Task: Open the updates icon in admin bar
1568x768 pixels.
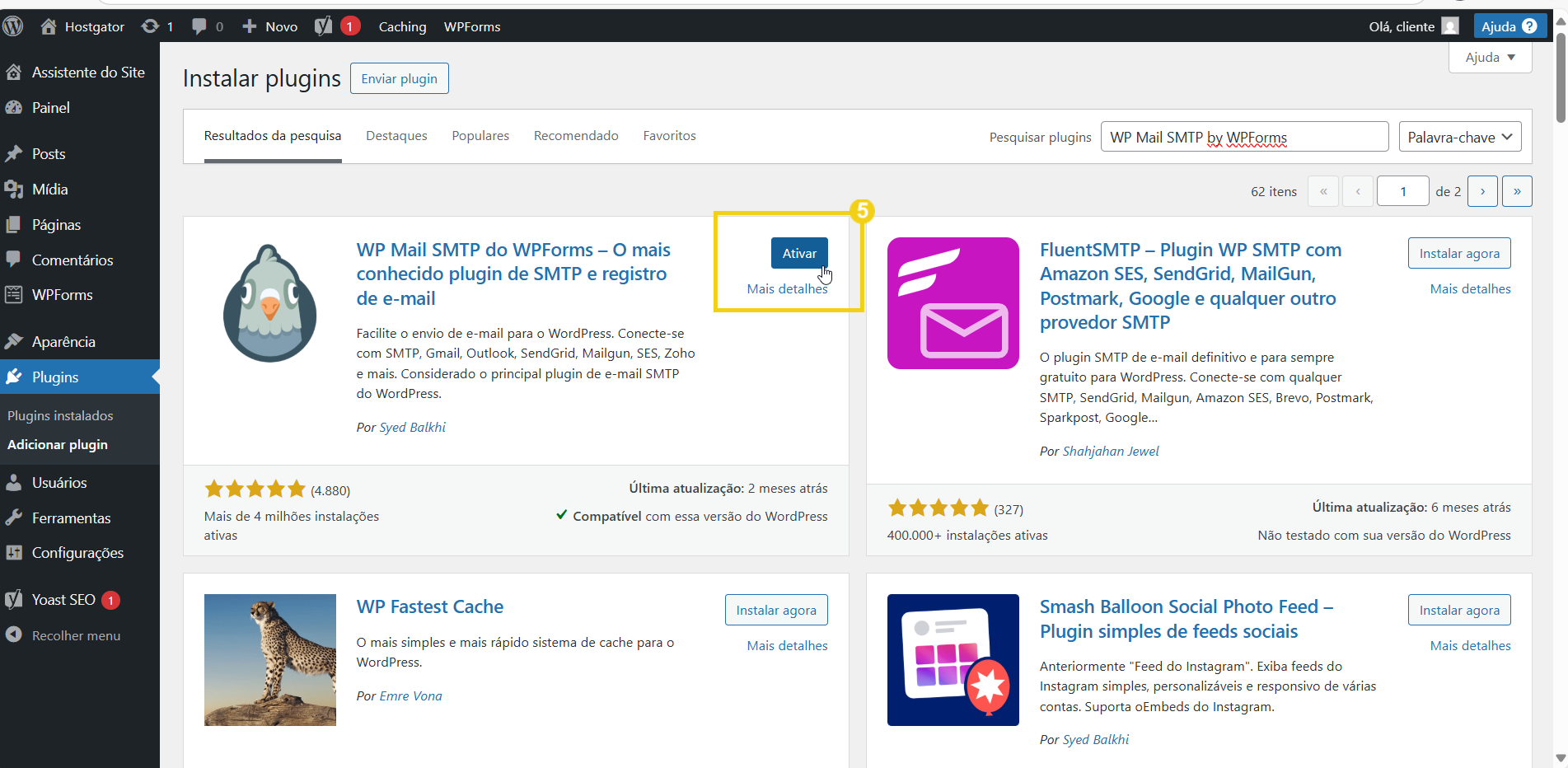Action: point(157,26)
